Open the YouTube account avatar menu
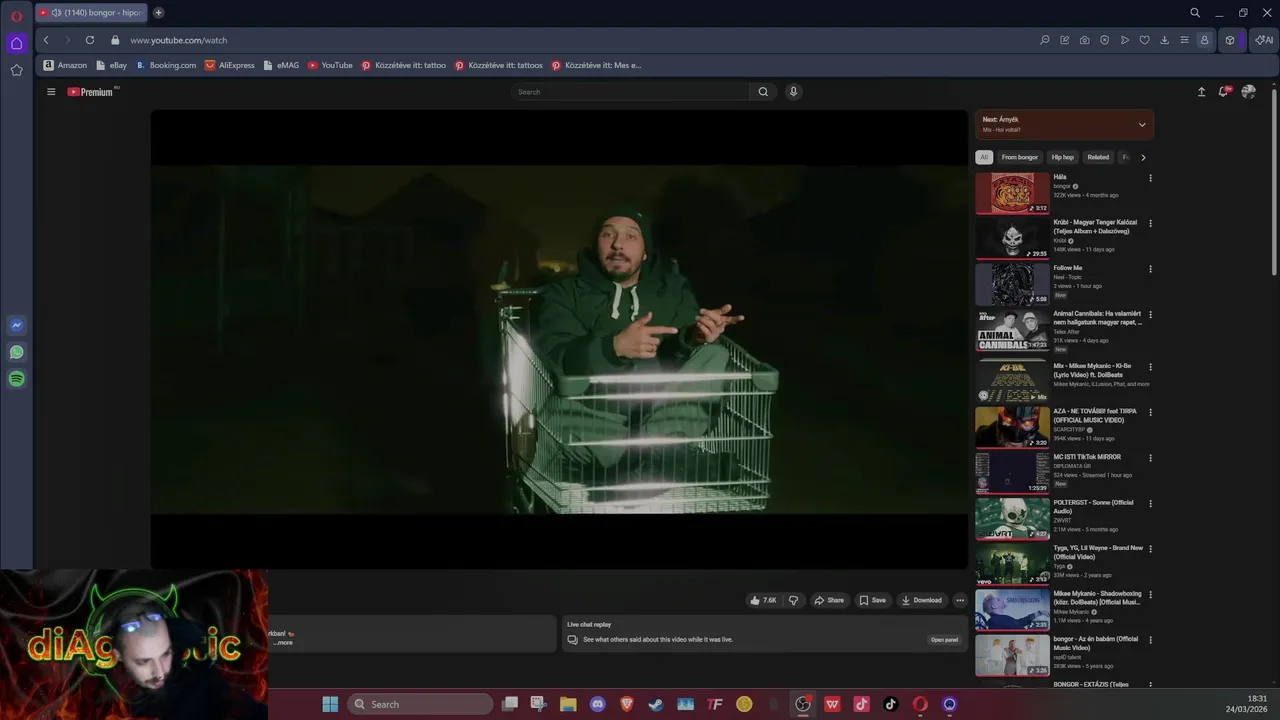Image resolution: width=1280 pixels, height=720 pixels. click(1248, 92)
